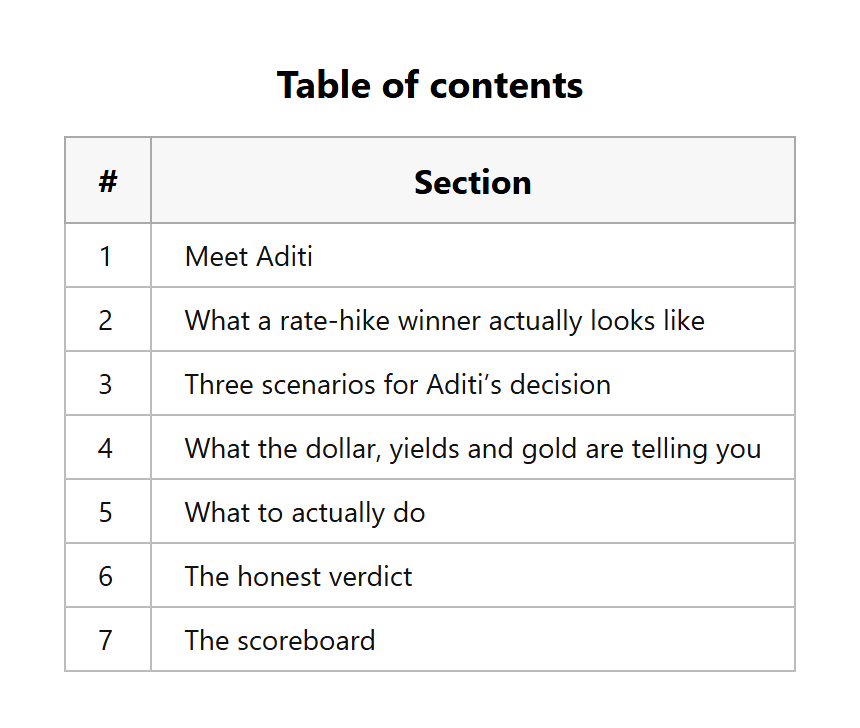
Task: Jump to What to actually do
Action: [305, 513]
